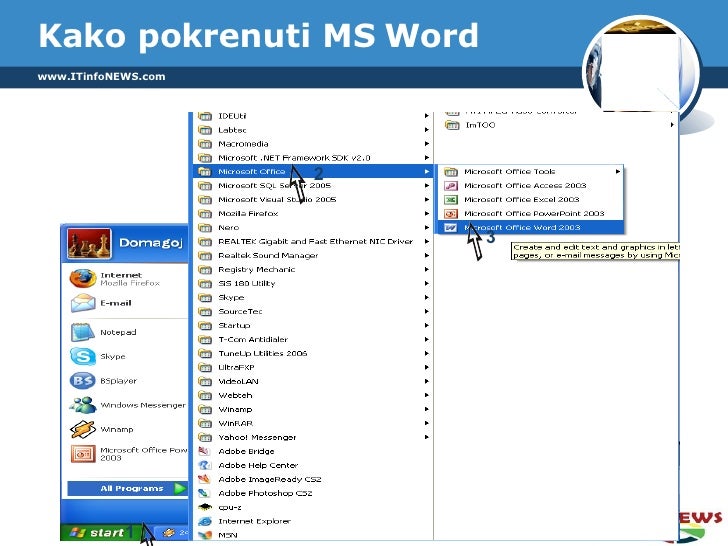728x546 pixels.
Task: Click the PowerPoint 2003 icon in submenu
Action: coord(451,214)
